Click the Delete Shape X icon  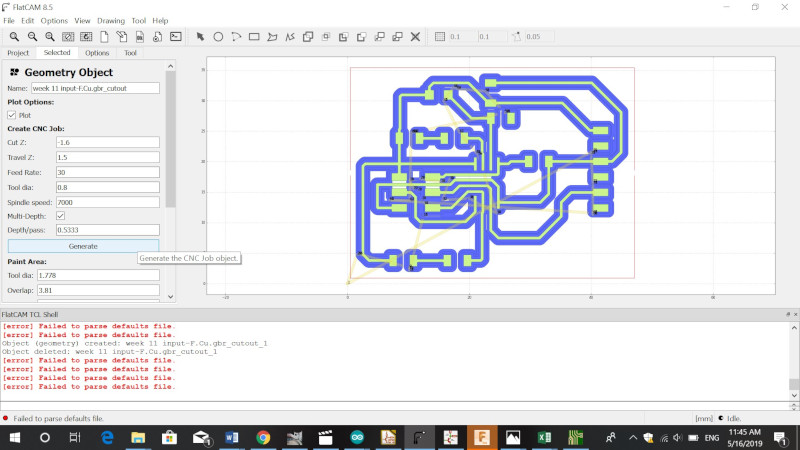pyautogui.click(x=415, y=37)
